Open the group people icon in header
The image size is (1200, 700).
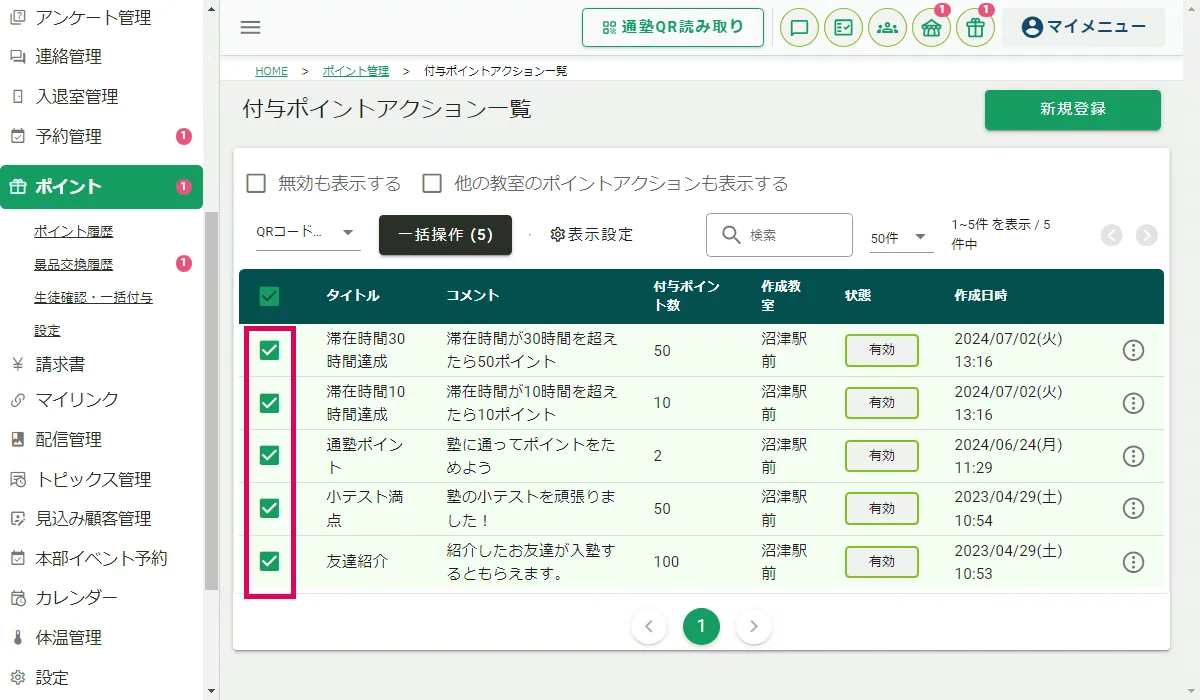887,27
